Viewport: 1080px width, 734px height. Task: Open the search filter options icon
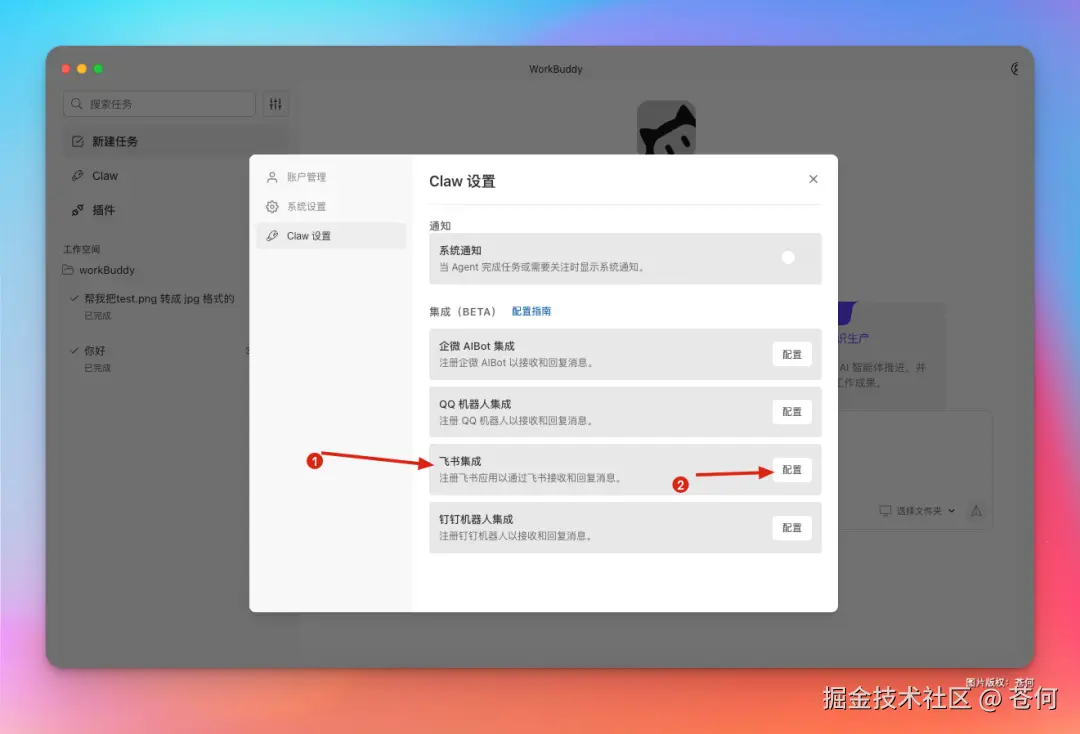tap(276, 104)
